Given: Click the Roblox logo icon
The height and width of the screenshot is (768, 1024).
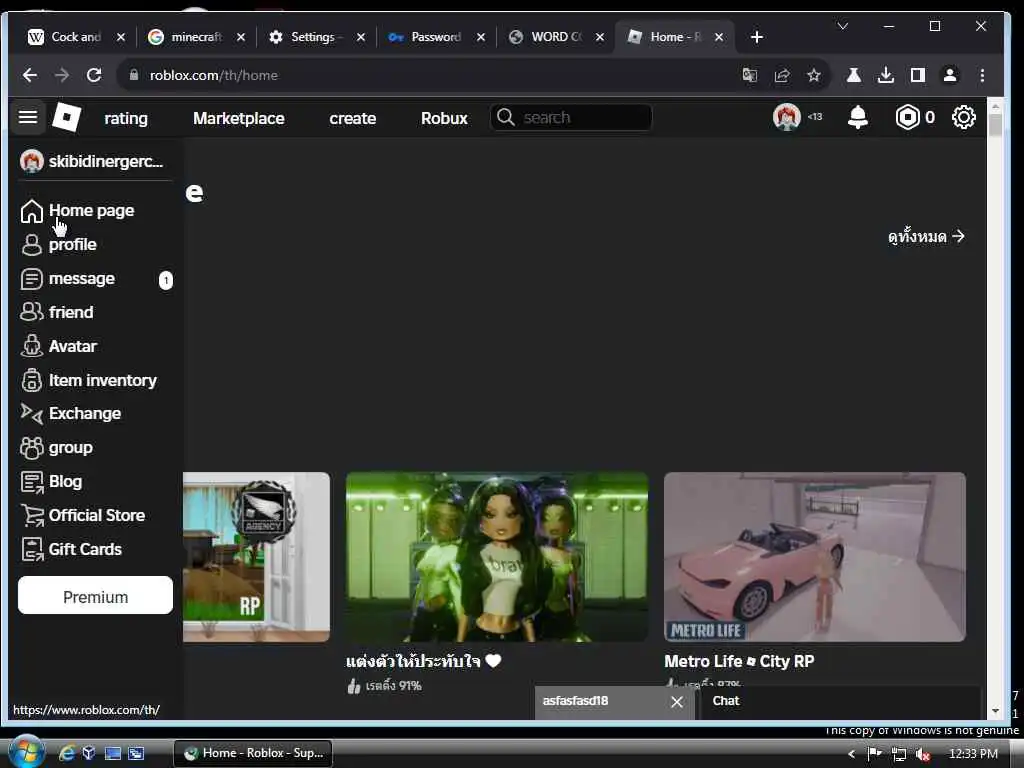Looking at the screenshot, I should click(x=66, y=118).
